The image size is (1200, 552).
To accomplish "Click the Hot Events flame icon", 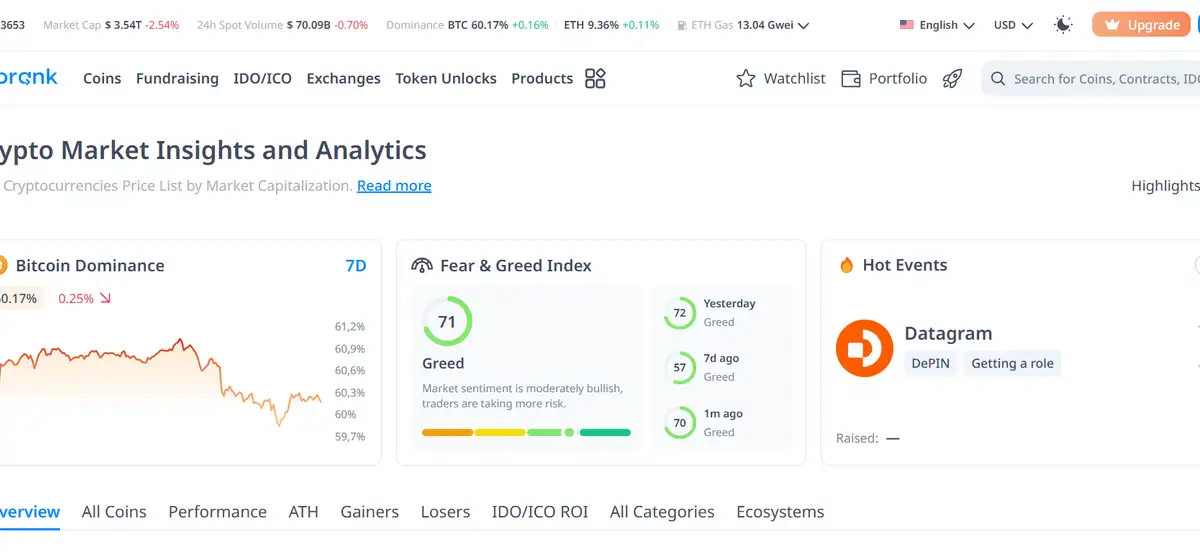I will point(846,265).
